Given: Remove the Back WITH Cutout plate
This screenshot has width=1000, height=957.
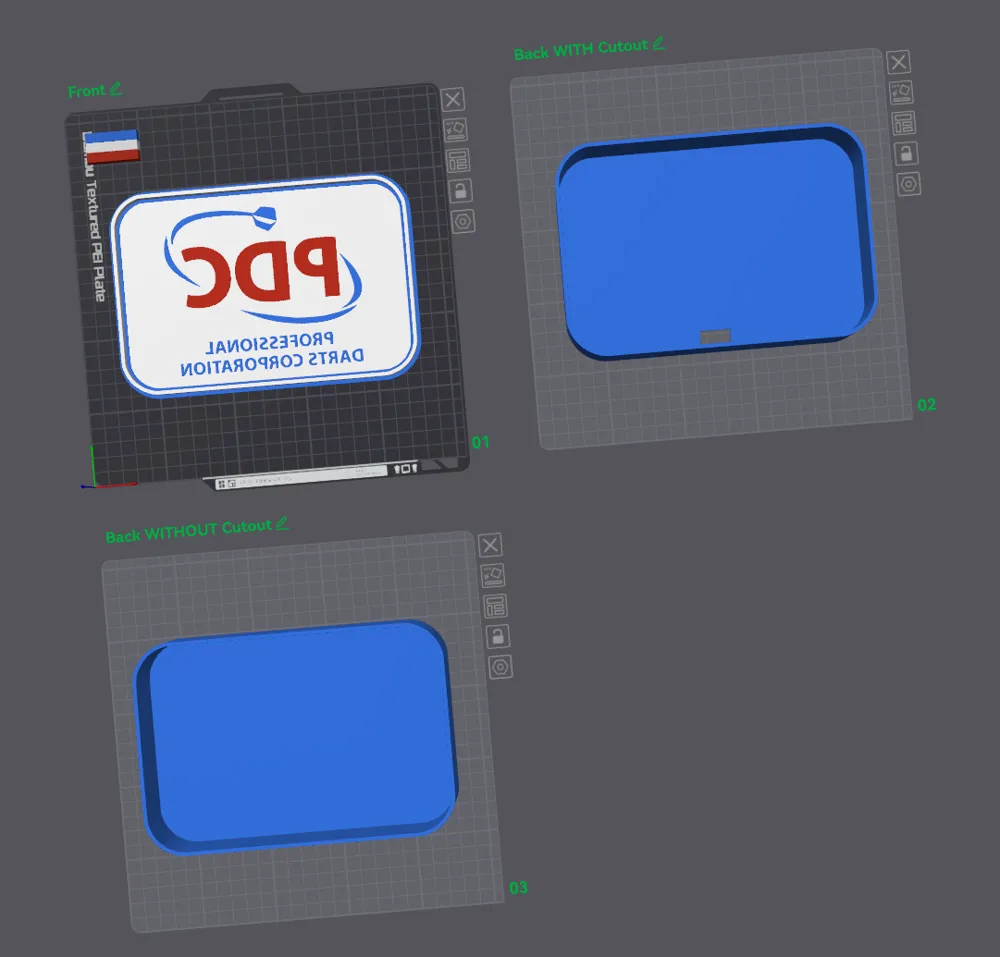Looking at the screenshot, I should click(x=899, y=62).
